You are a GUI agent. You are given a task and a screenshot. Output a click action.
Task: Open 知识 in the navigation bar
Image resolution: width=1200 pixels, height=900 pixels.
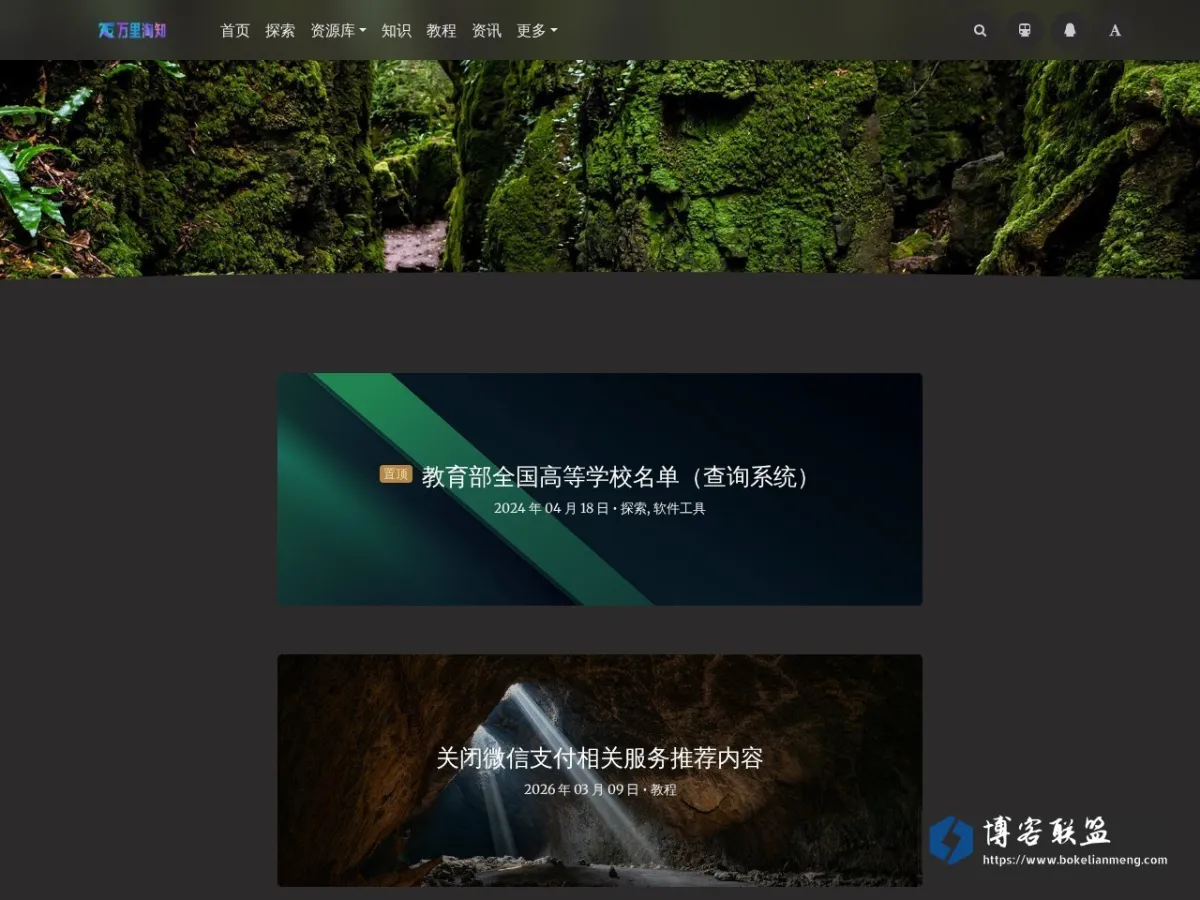[396, 31]
